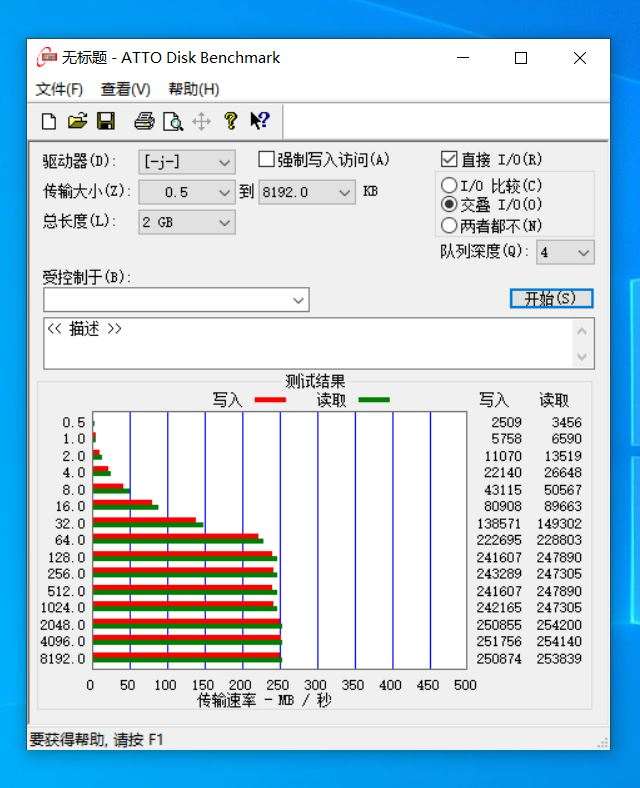Click the 测试结果 heading text
Image resolution: width=640 pixels, height=788 pixels.
coord(315,381)
